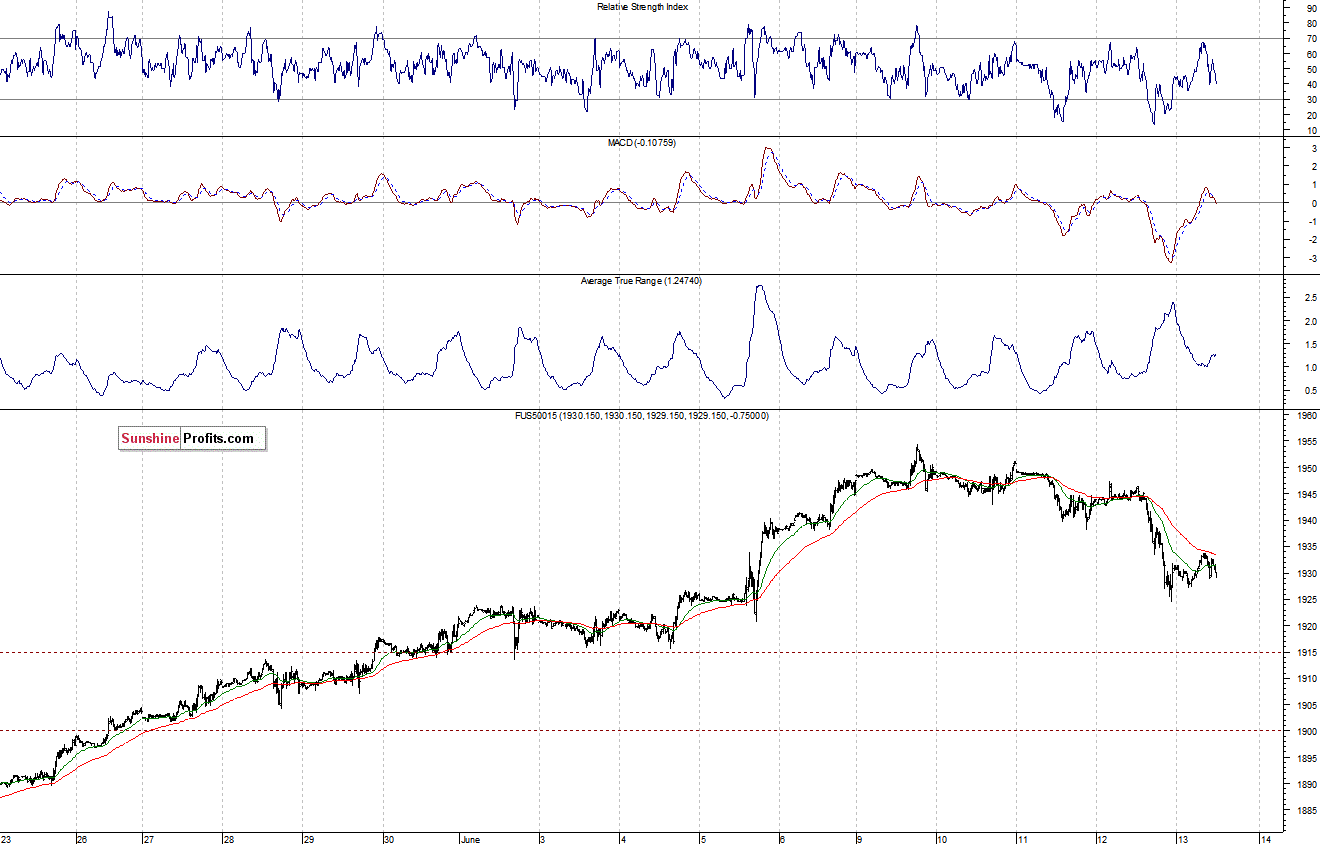Click the date label 11
The width and height of the screenshot is (1320, 844).
pos(1022,838)
